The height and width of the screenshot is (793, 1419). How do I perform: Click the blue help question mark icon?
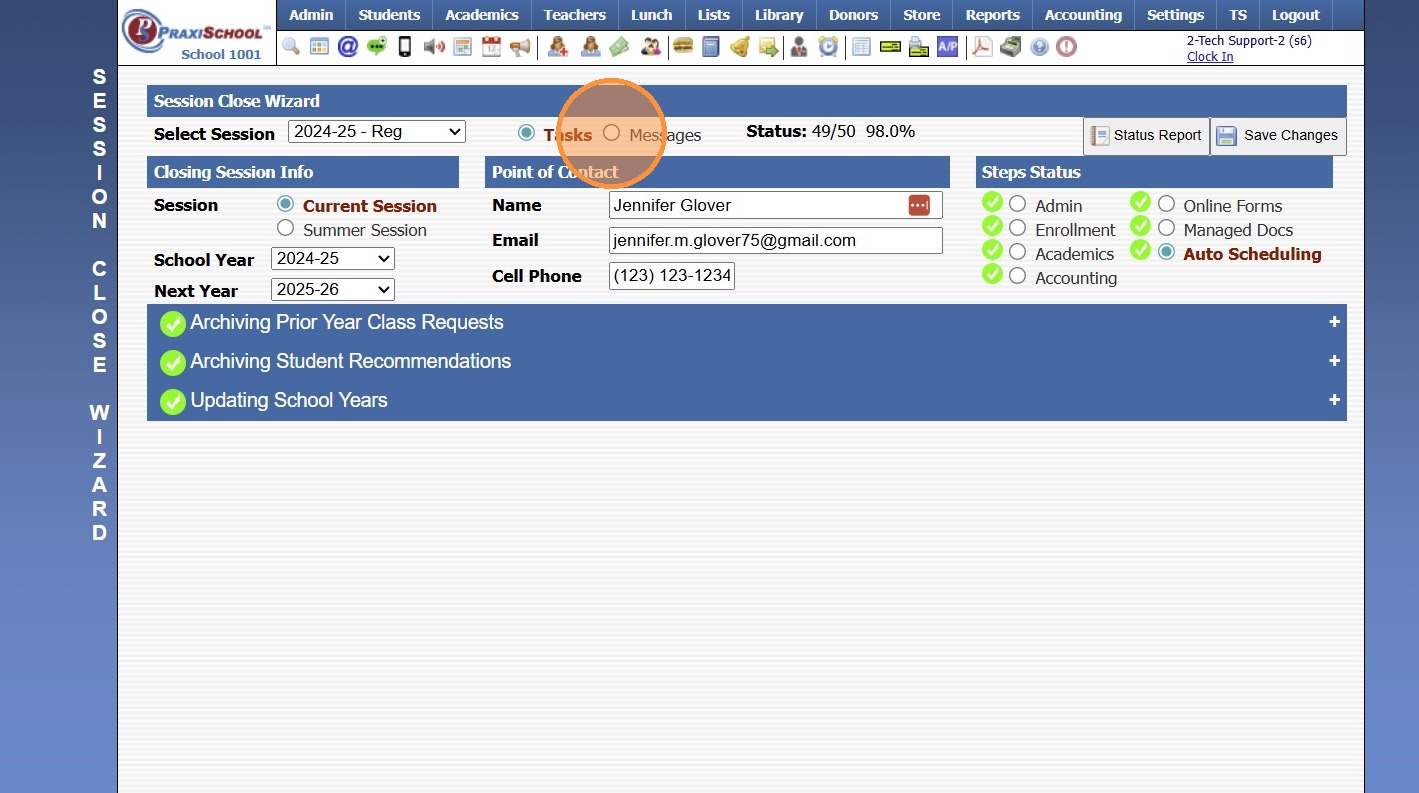click(1040, 47)
